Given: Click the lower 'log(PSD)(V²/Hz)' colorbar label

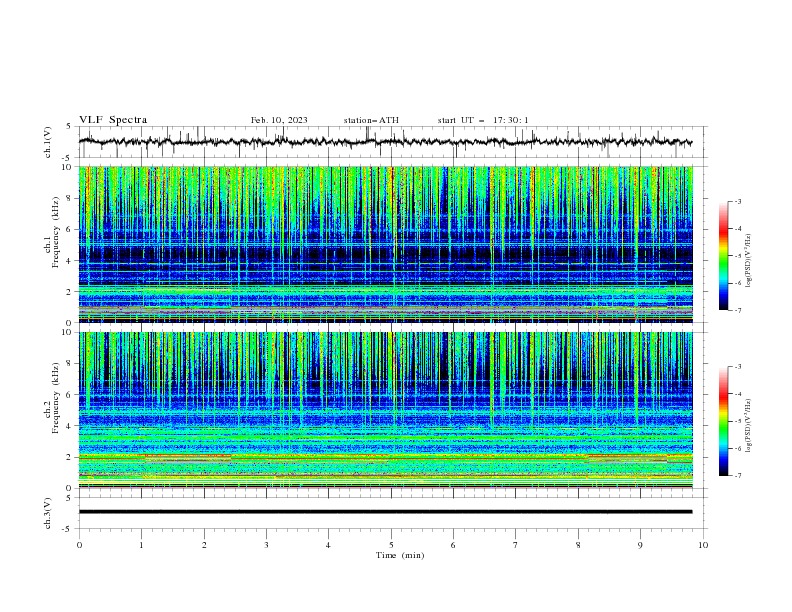Looking at the screenshot, I should pyautogui.click(x=749, y=426).
